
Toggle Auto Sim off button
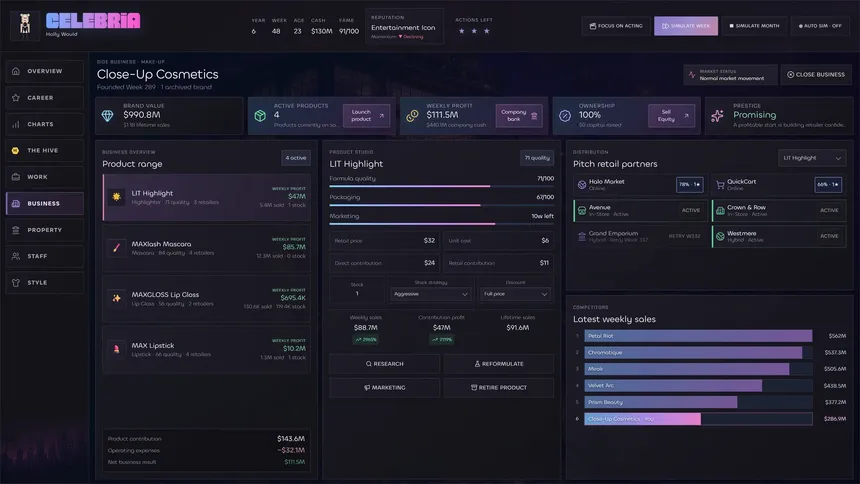[820, 26]
